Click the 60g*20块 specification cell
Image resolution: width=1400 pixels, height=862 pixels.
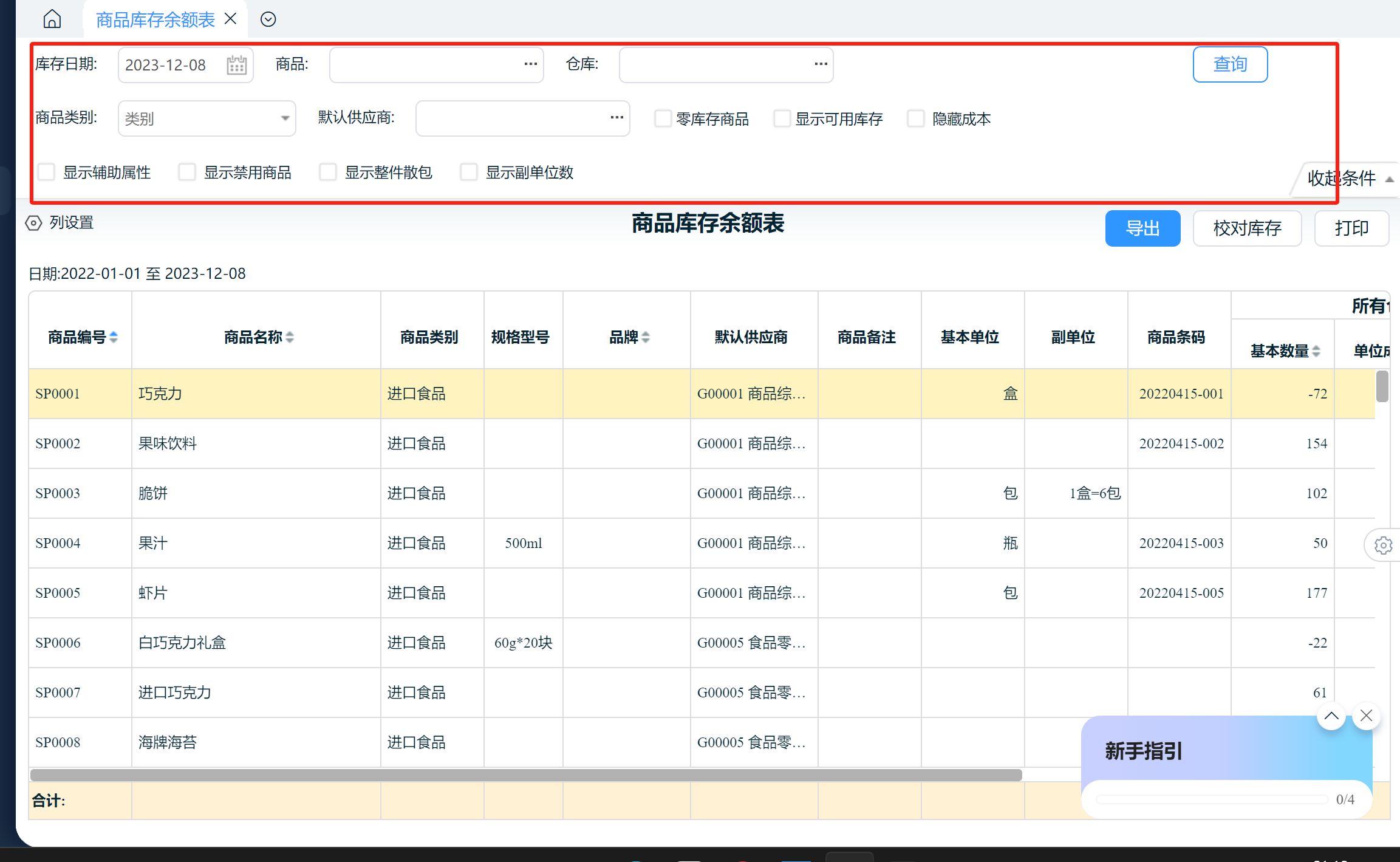(524, 643)
